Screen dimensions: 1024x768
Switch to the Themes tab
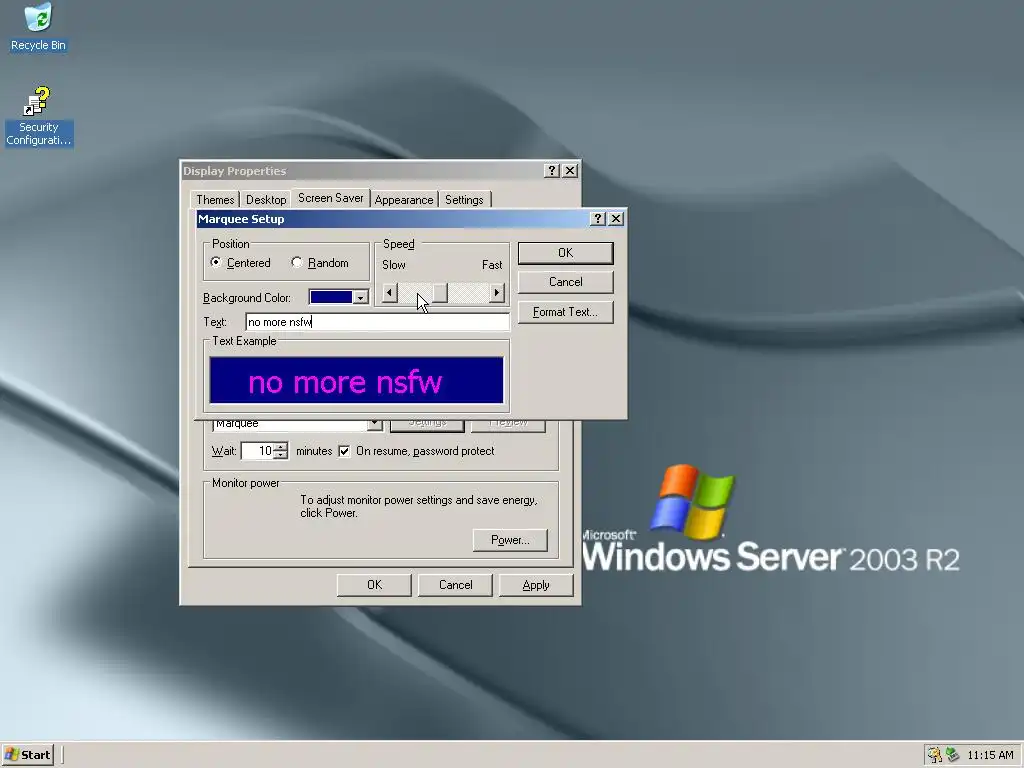215,200
